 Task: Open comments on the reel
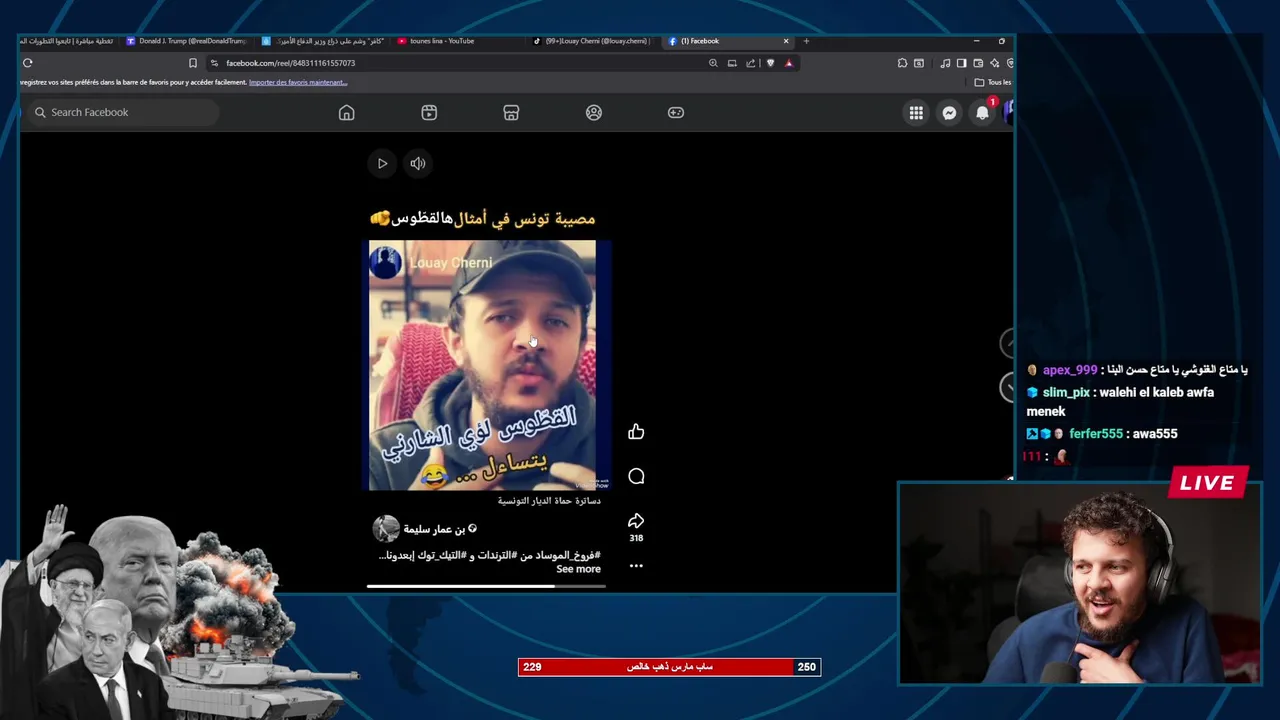(636, 476)
